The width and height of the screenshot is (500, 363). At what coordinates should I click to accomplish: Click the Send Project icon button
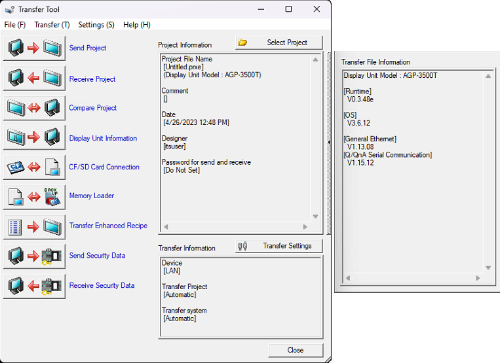click(34, 48)
